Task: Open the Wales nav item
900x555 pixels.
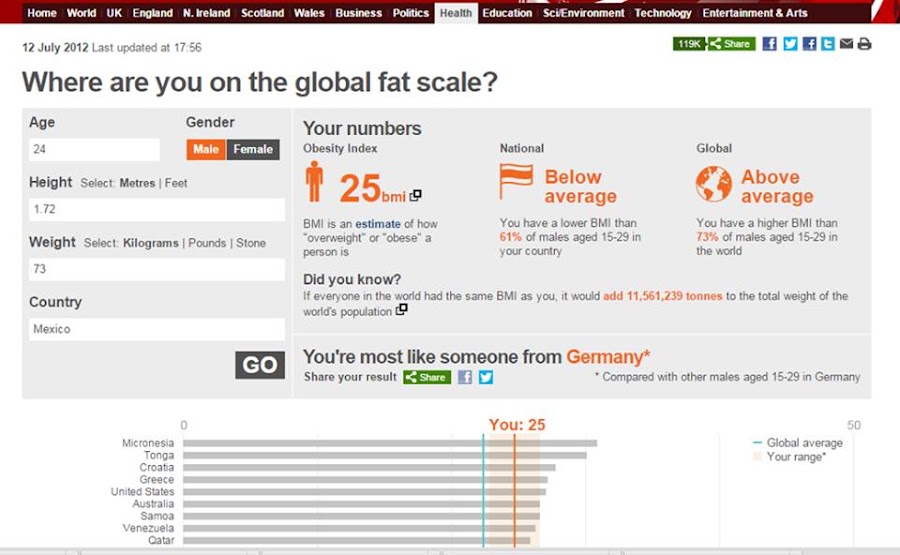Action: point(309,13)
